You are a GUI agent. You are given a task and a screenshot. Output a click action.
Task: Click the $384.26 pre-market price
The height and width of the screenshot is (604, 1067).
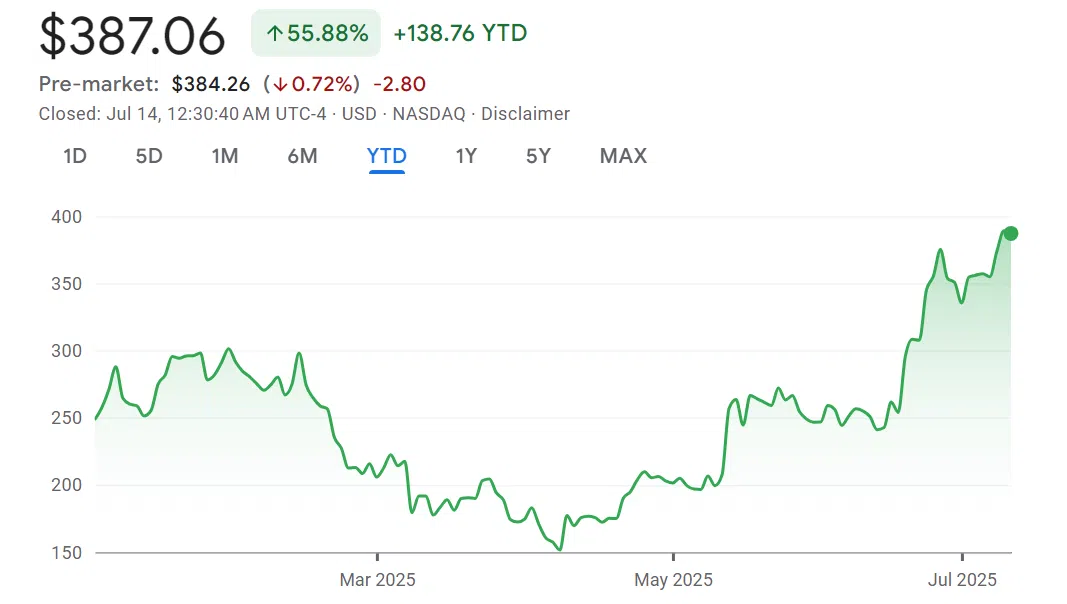[211, 84]
